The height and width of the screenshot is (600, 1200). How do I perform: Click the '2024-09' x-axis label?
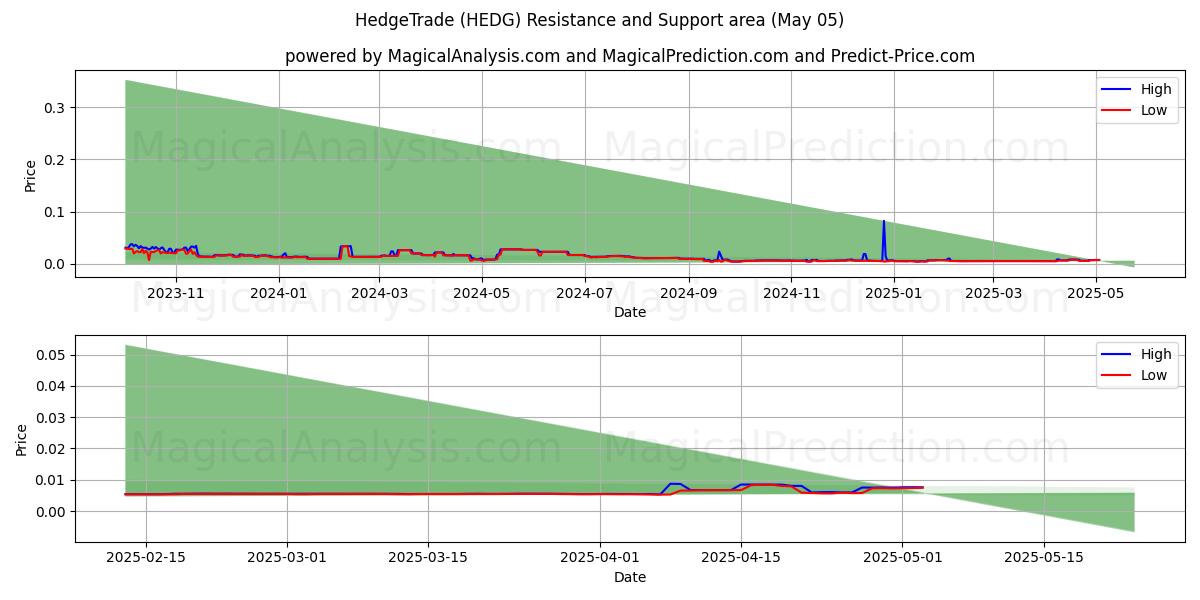pyautogui.click(x=688, y=293)
